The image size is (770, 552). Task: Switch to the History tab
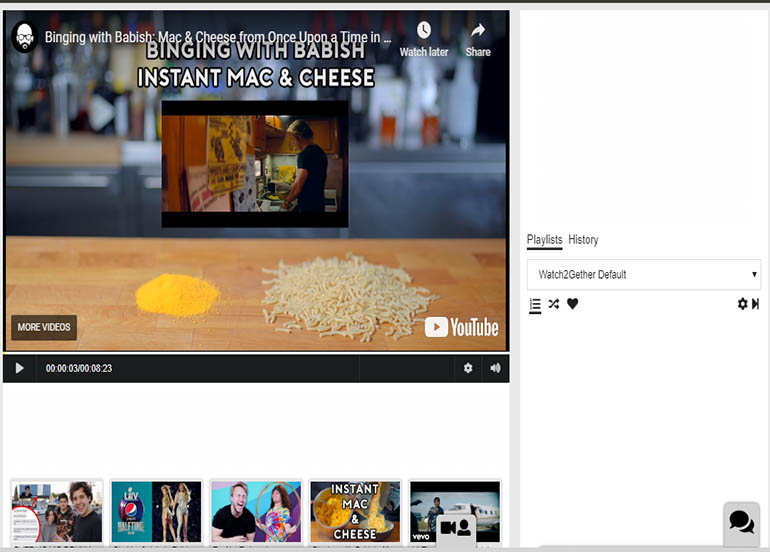point(583,240)
